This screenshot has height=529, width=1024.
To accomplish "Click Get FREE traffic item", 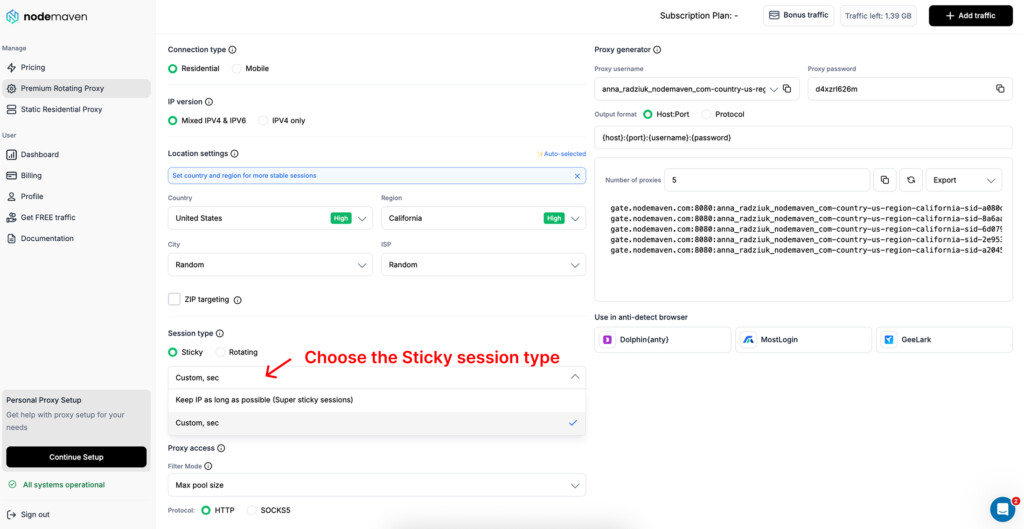I will [x=48, y=217].
